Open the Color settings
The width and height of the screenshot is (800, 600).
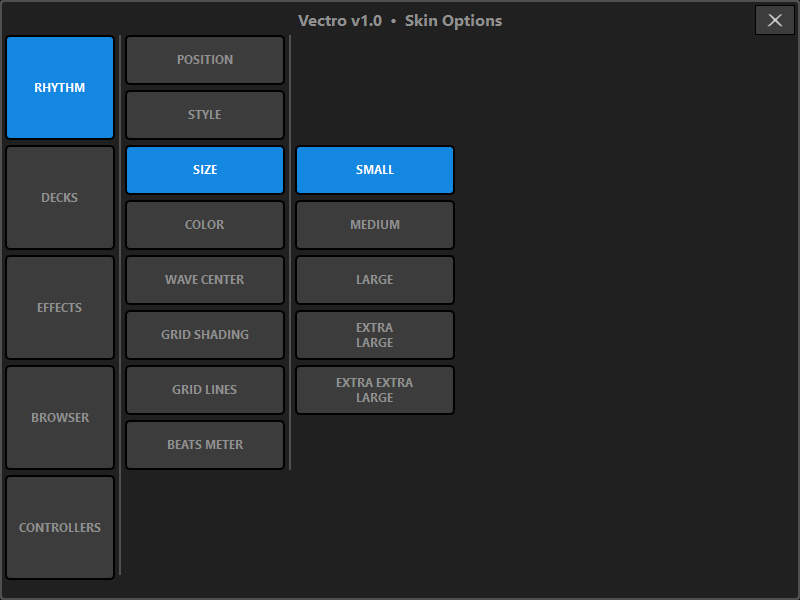[x=205, y=225]
